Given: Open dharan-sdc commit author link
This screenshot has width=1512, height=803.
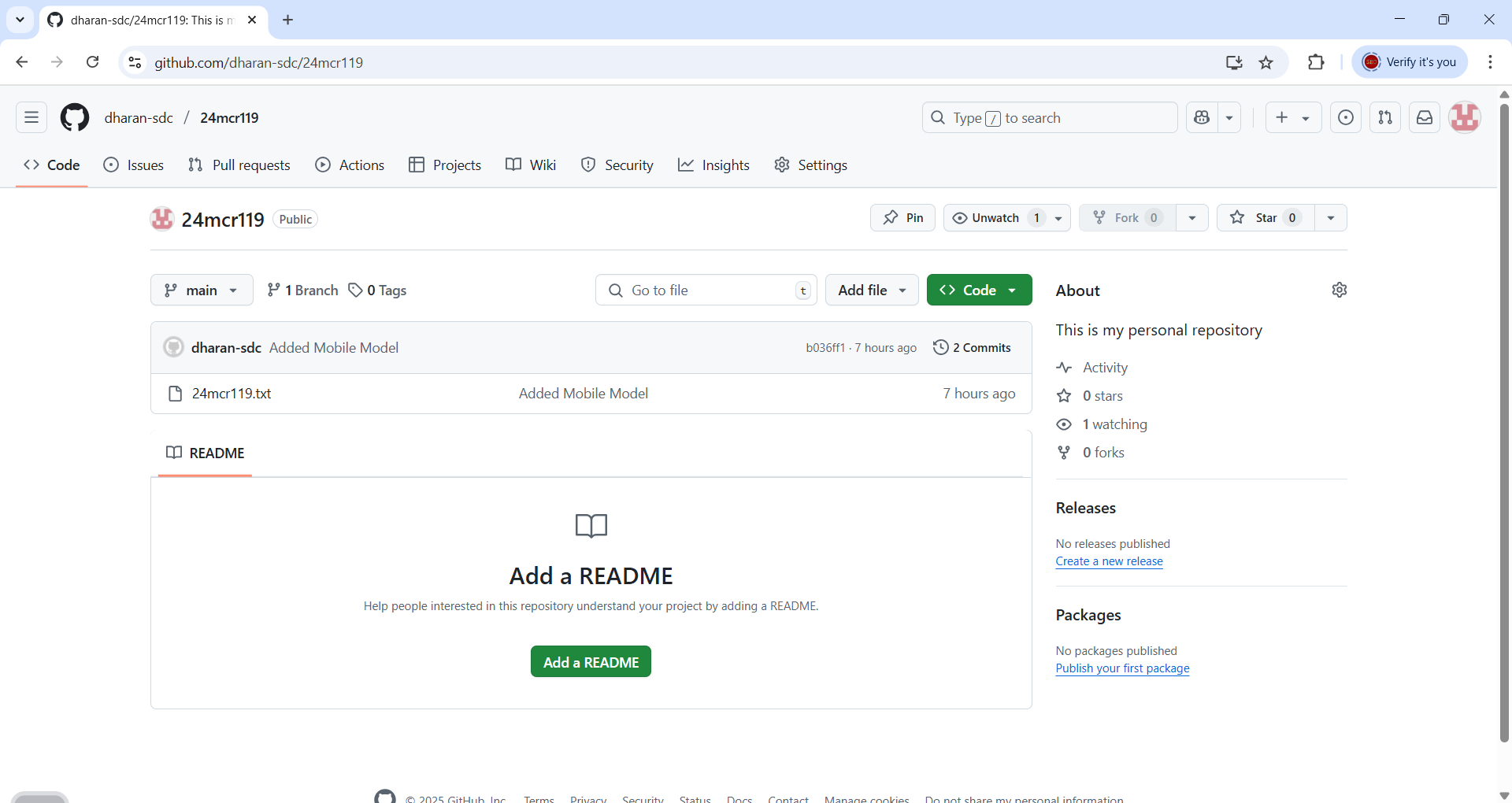Looking at the screenshot, I should 226,347.
